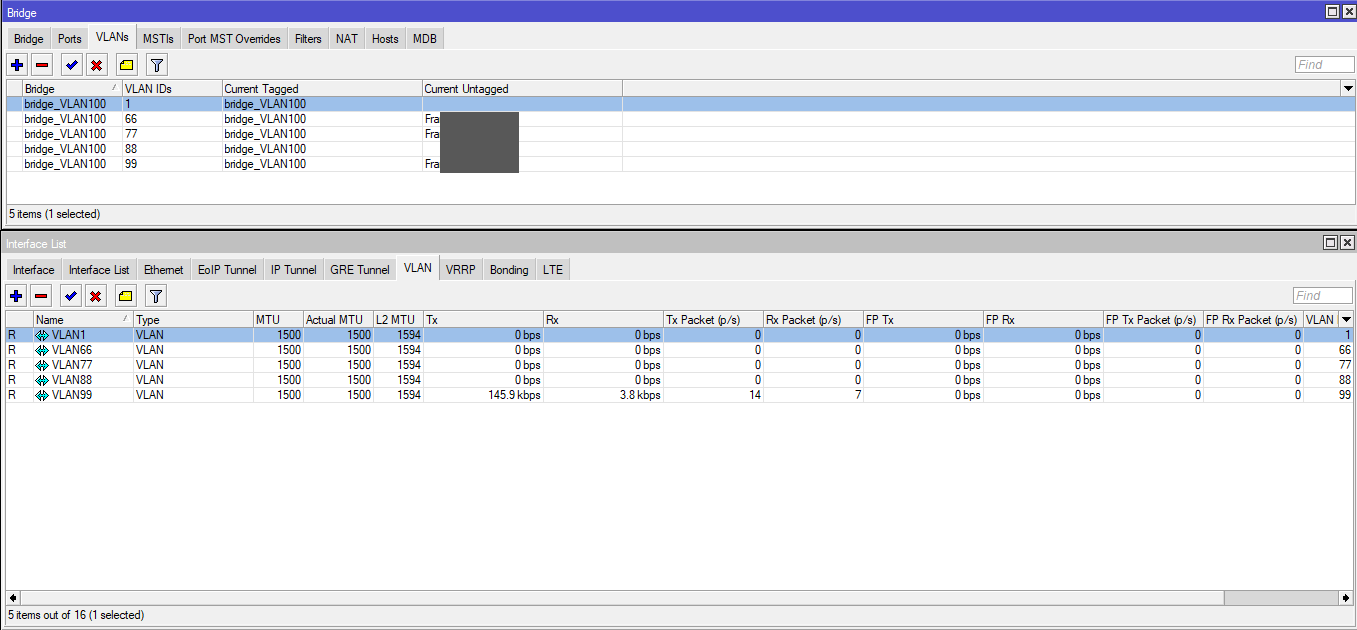Click the filter funnel icon in Interface List window
The height and width of the screenshot is (630, 1357).
point(157,296)
